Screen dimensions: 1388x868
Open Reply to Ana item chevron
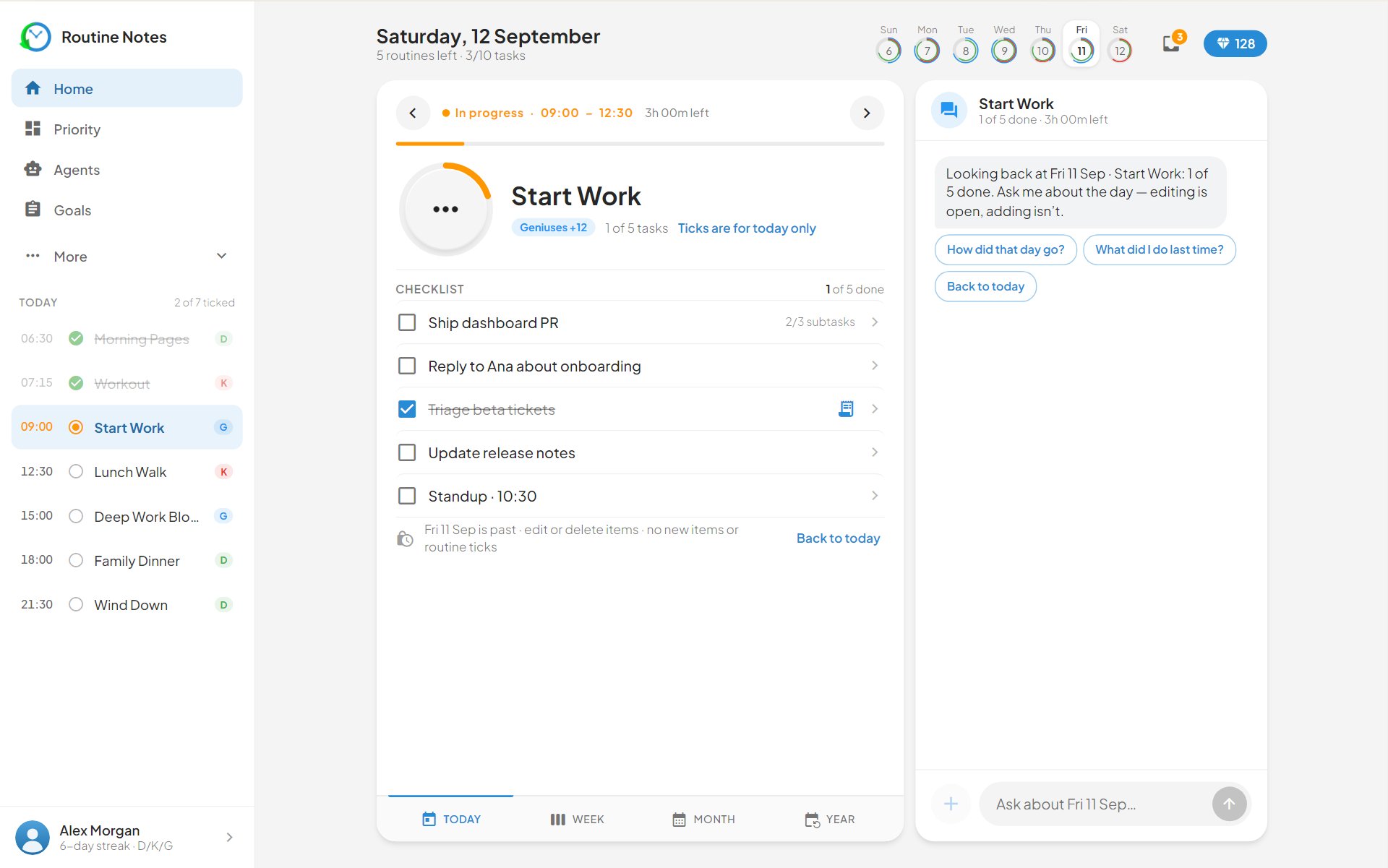(x=875, y=365)
